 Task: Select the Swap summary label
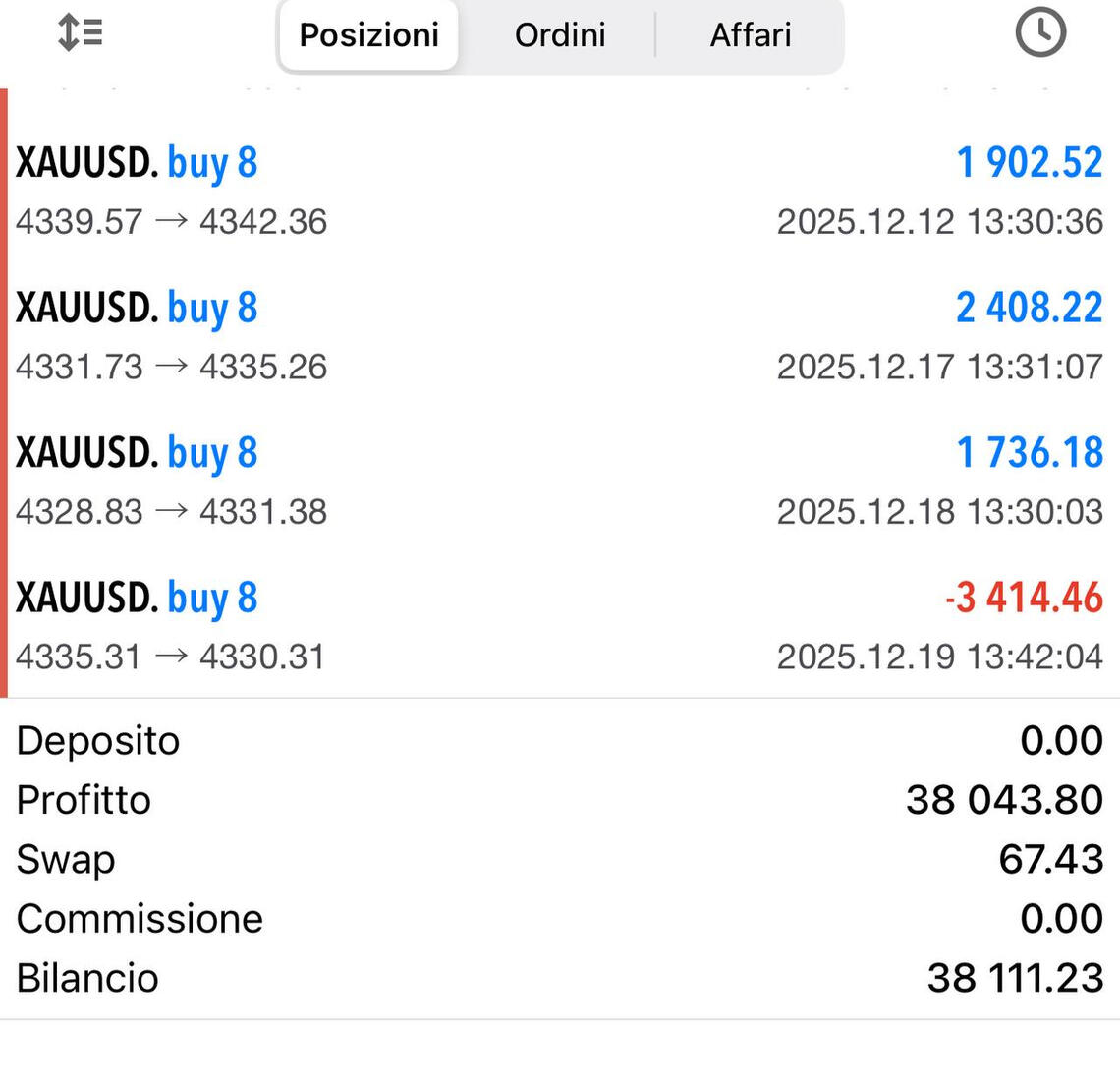[66, 859]
